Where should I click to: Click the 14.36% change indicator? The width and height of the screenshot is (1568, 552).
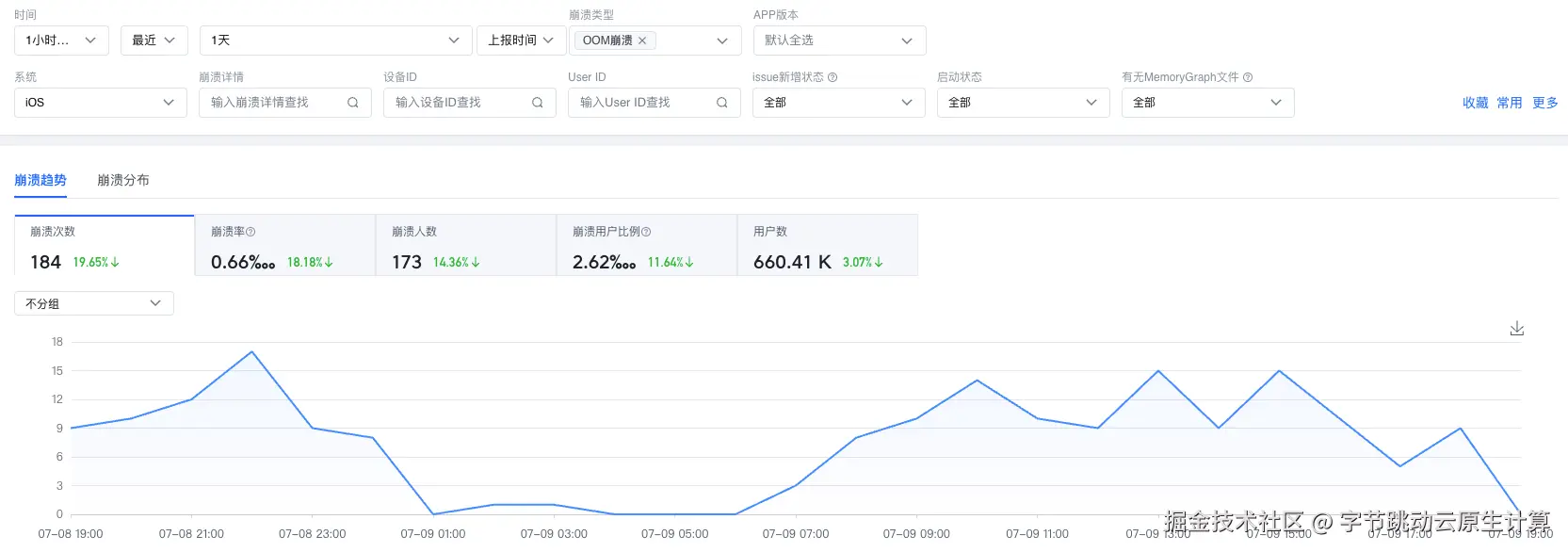[457, 263]
